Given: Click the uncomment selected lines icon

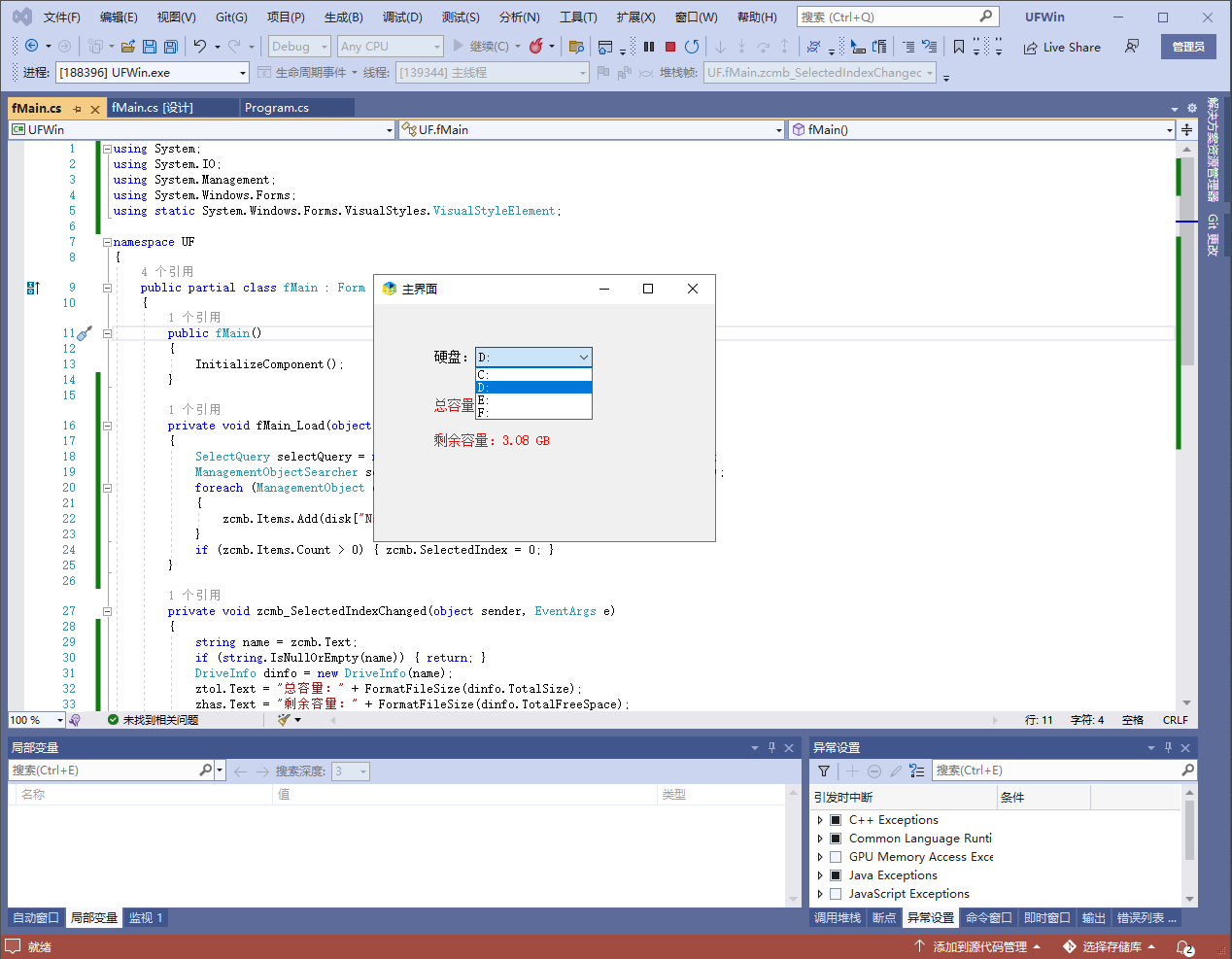Looking at the screenshot, I should pyautogui.click(x=930, y=46).
